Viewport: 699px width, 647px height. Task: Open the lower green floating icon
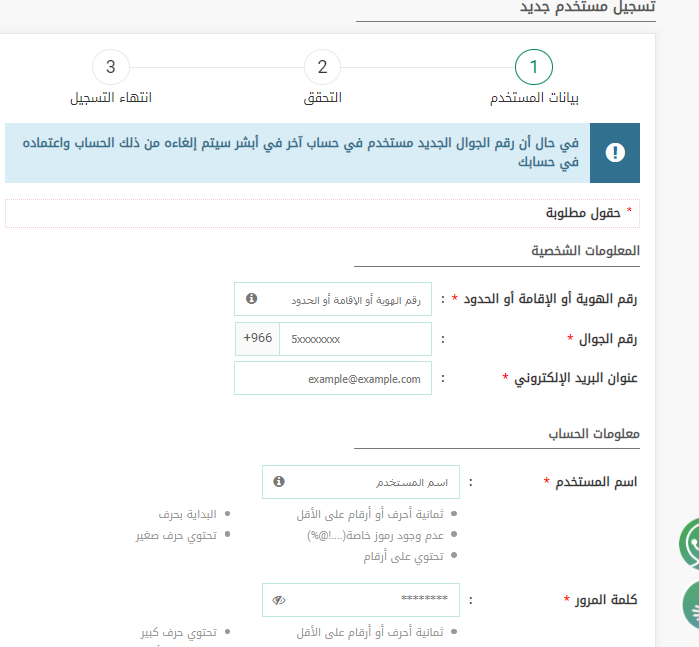[691, 606]
